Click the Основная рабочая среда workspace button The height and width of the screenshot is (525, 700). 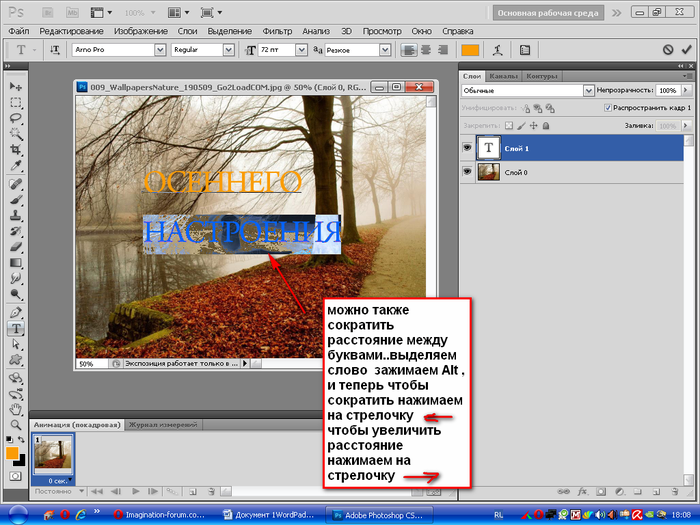pos(547,13)
